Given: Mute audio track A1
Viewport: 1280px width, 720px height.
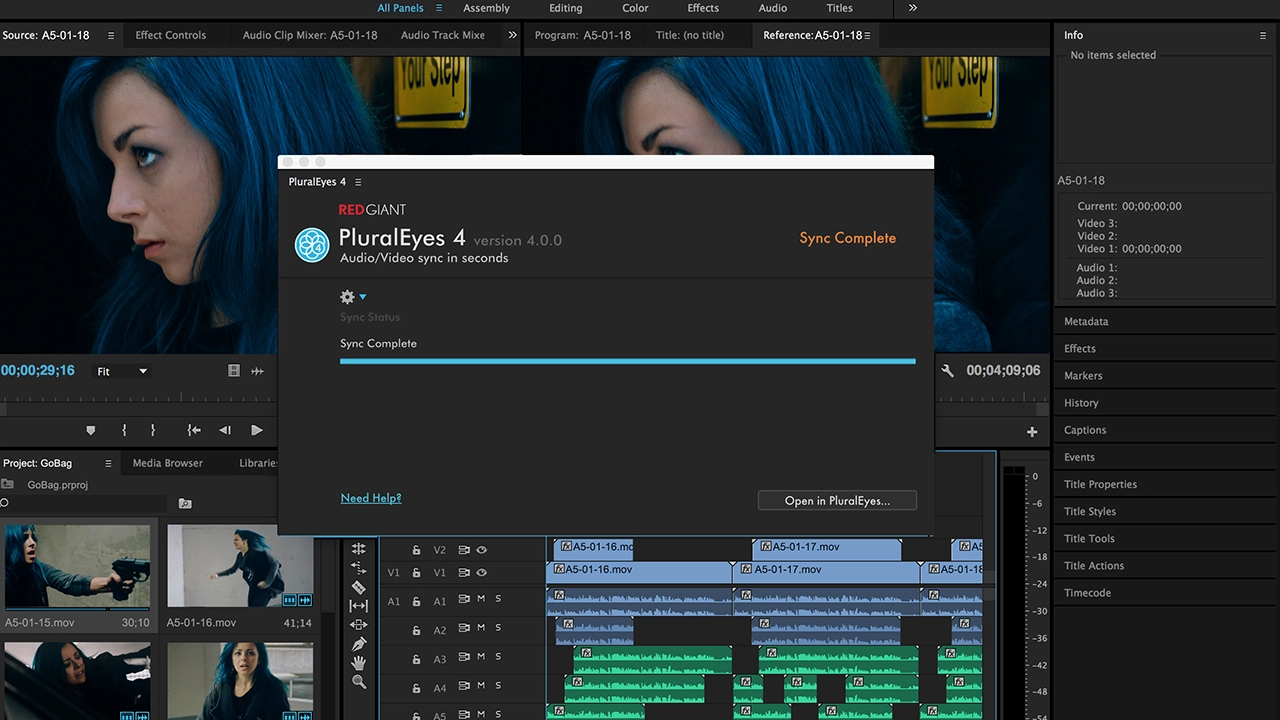Looking at the screenshot, I should [481, 599].
